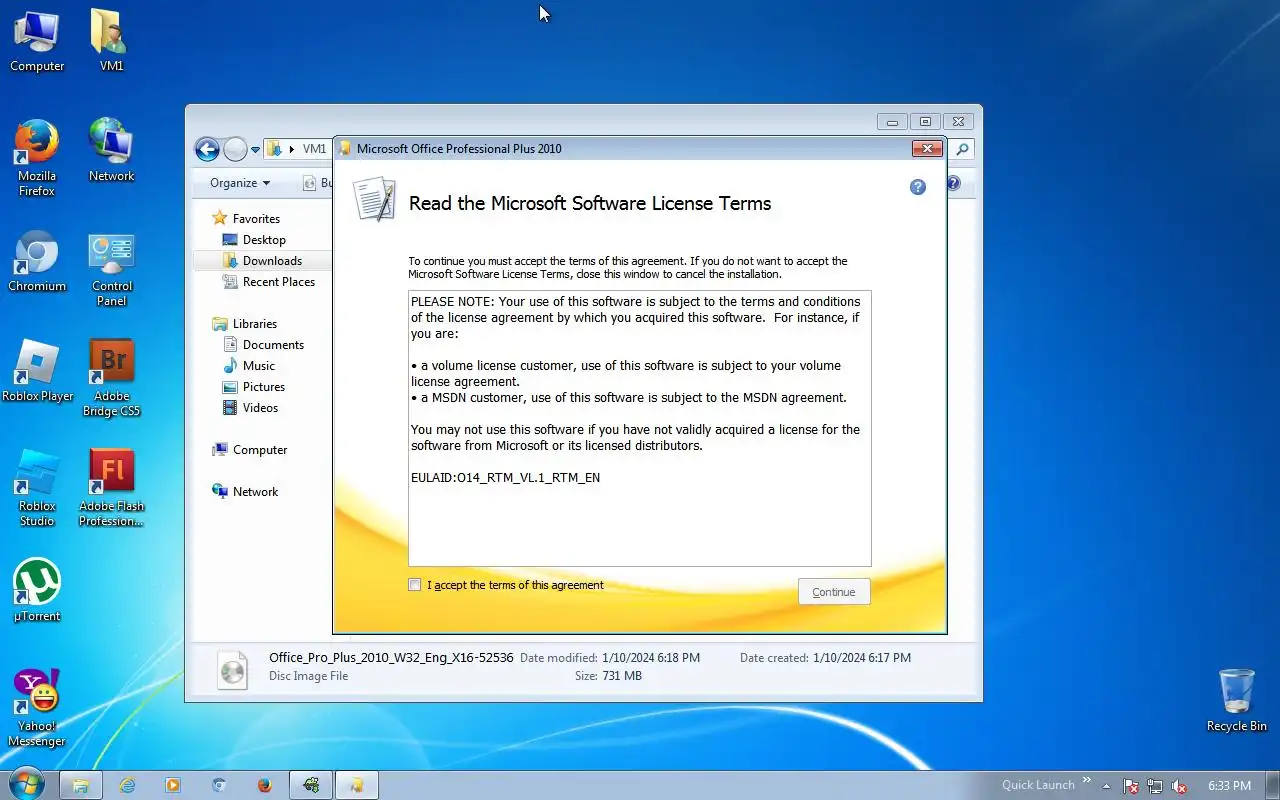Click the disc image file icon in details pane

pyautogui.click(x=232, y=670)
